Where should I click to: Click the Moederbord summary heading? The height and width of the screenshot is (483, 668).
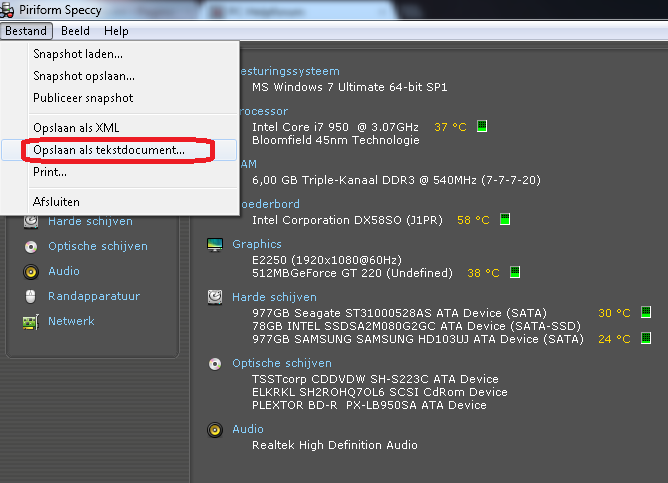click(270, 204)
